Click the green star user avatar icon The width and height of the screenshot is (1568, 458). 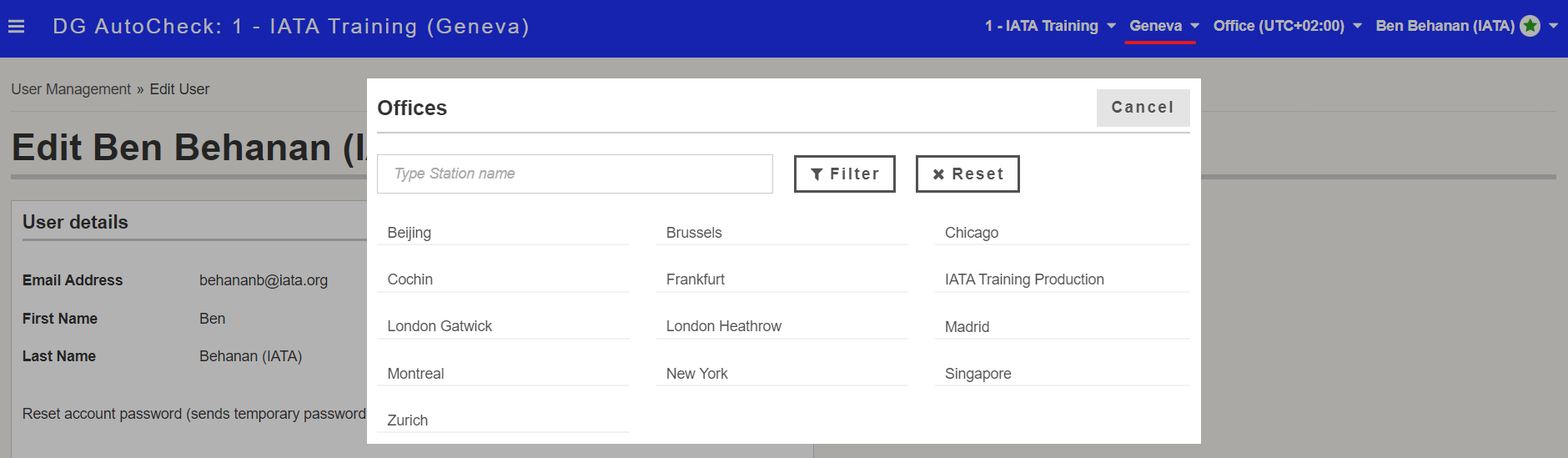[x=1530, y=26]
